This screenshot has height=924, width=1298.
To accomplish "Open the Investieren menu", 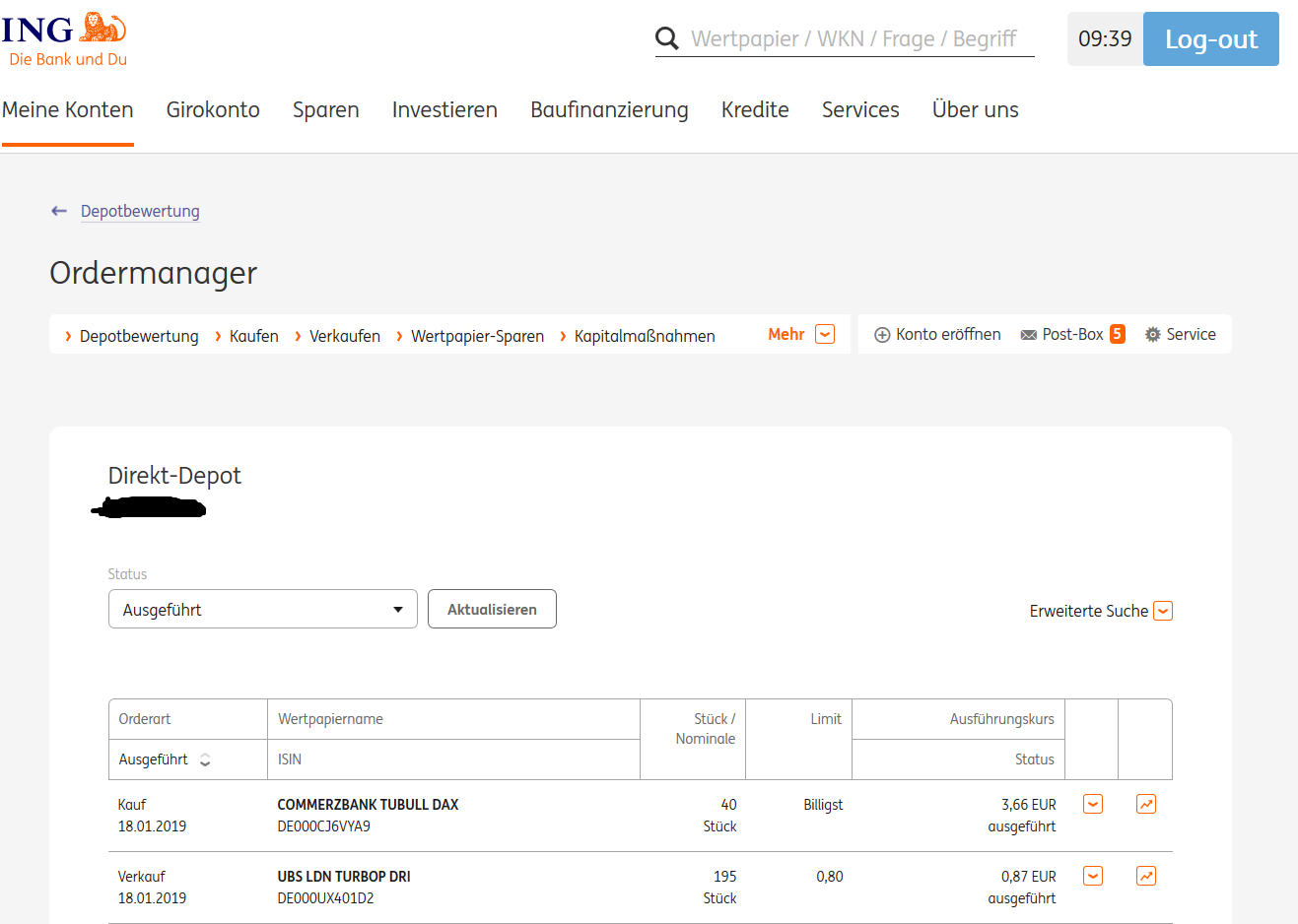I will tap(444, 110).
